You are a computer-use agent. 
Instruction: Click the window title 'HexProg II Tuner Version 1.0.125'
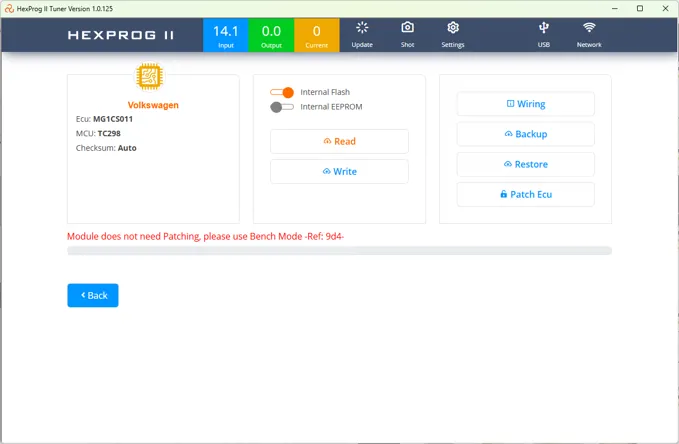65,9
